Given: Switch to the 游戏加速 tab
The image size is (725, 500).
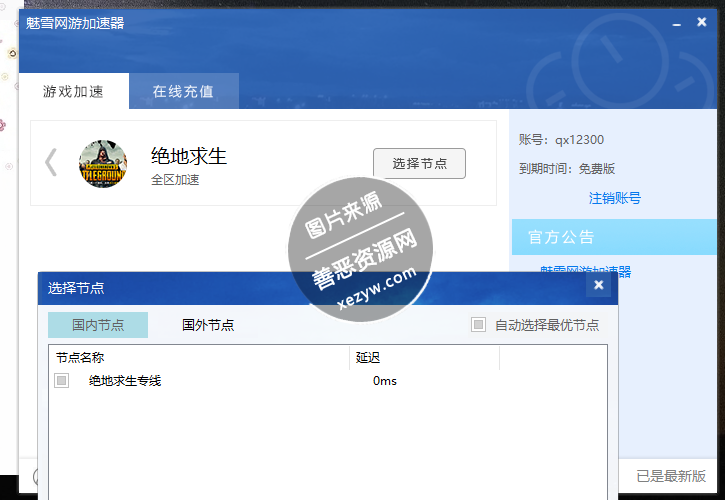Looking at the screenshot, I should coord(74,91).
